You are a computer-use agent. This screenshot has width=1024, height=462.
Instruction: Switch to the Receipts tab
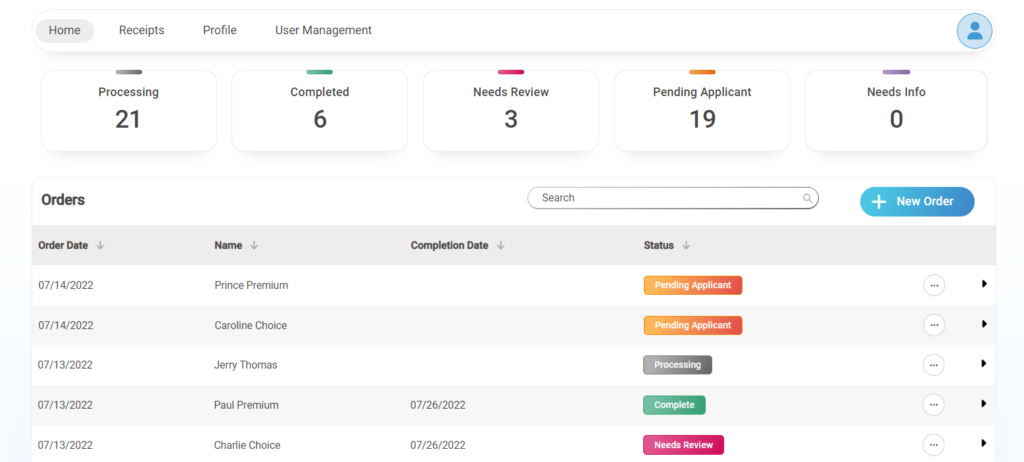(x=142, y=31)
